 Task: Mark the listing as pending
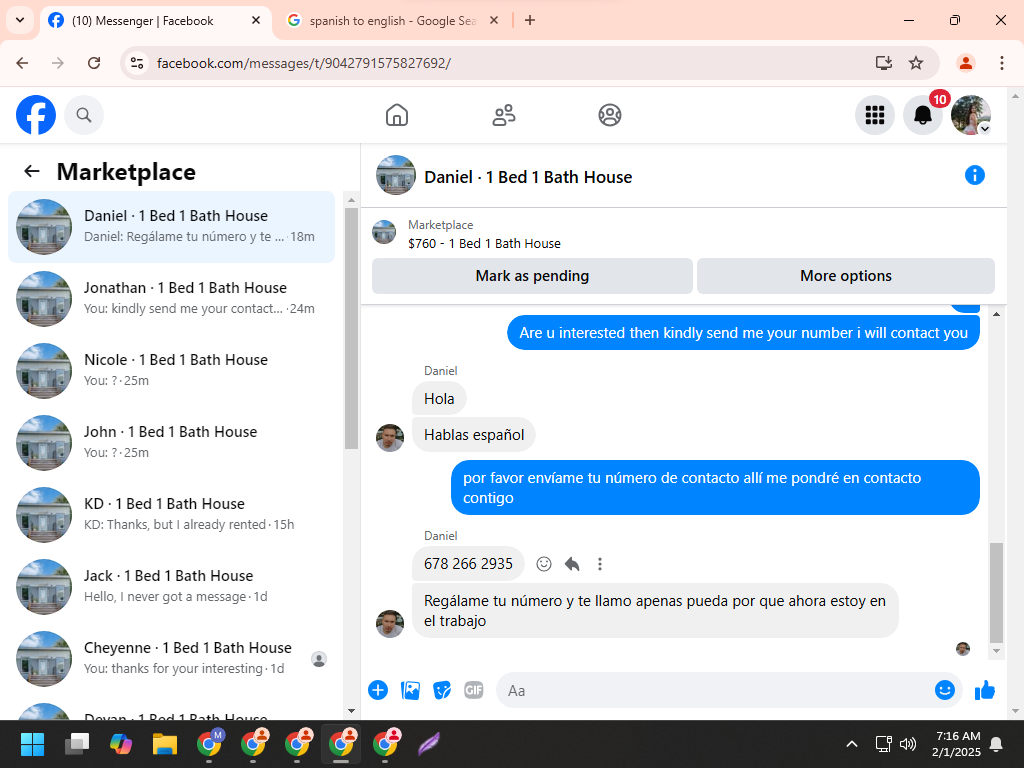pyautogui.click(x=532, y=276)
